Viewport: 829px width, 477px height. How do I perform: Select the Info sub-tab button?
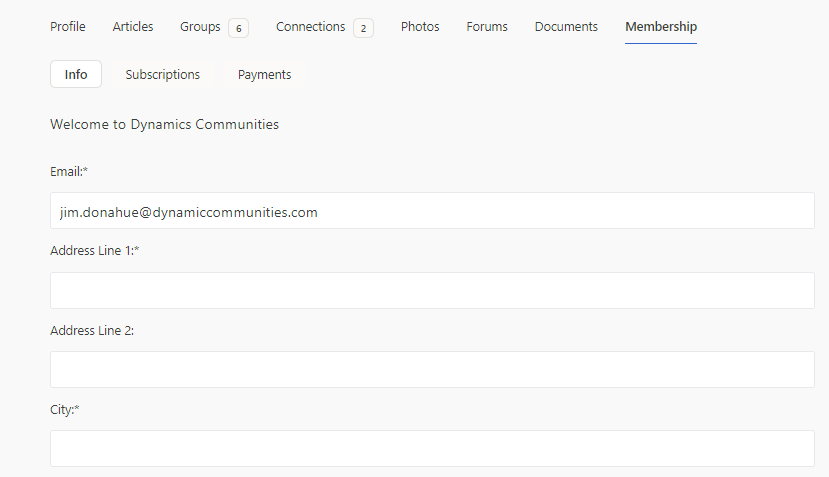click(76, 75)
